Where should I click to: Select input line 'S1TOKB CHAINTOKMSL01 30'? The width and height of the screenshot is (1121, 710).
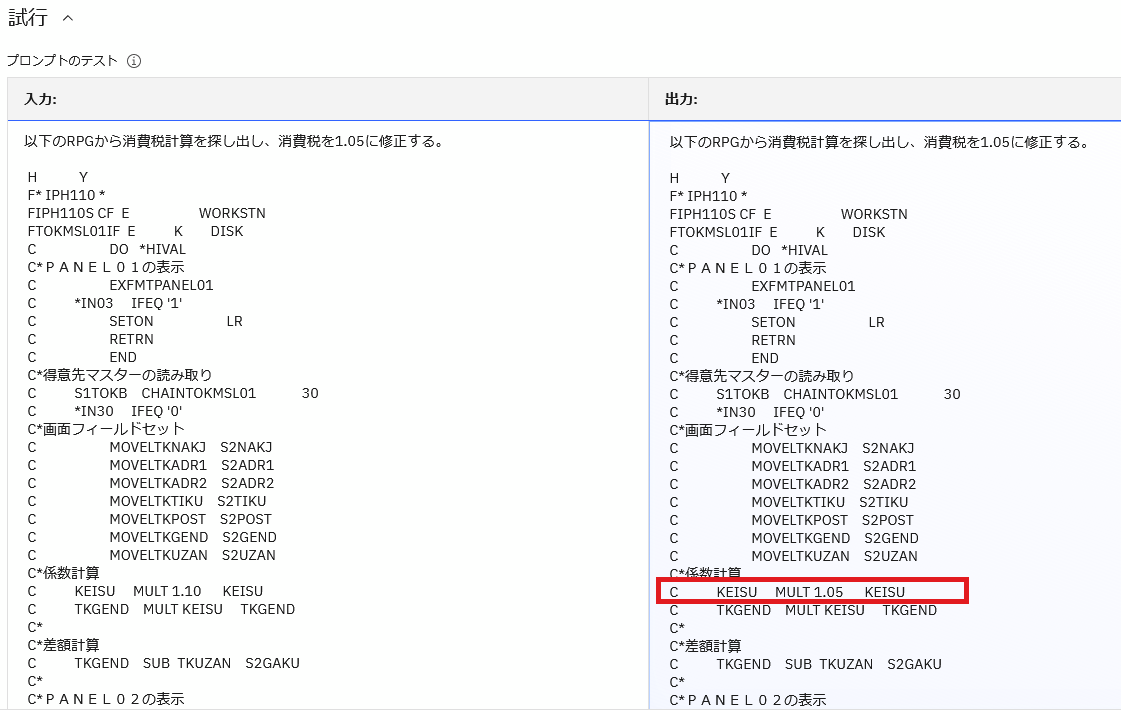[x=173, y=394]
